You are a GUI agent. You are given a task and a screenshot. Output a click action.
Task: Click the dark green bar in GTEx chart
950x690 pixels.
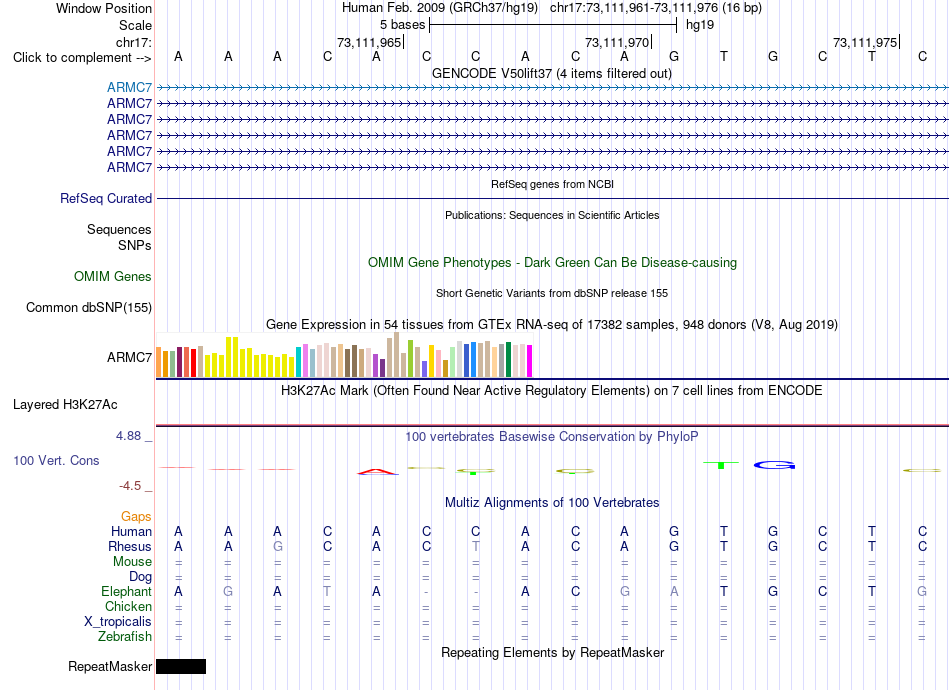point(508,360)
